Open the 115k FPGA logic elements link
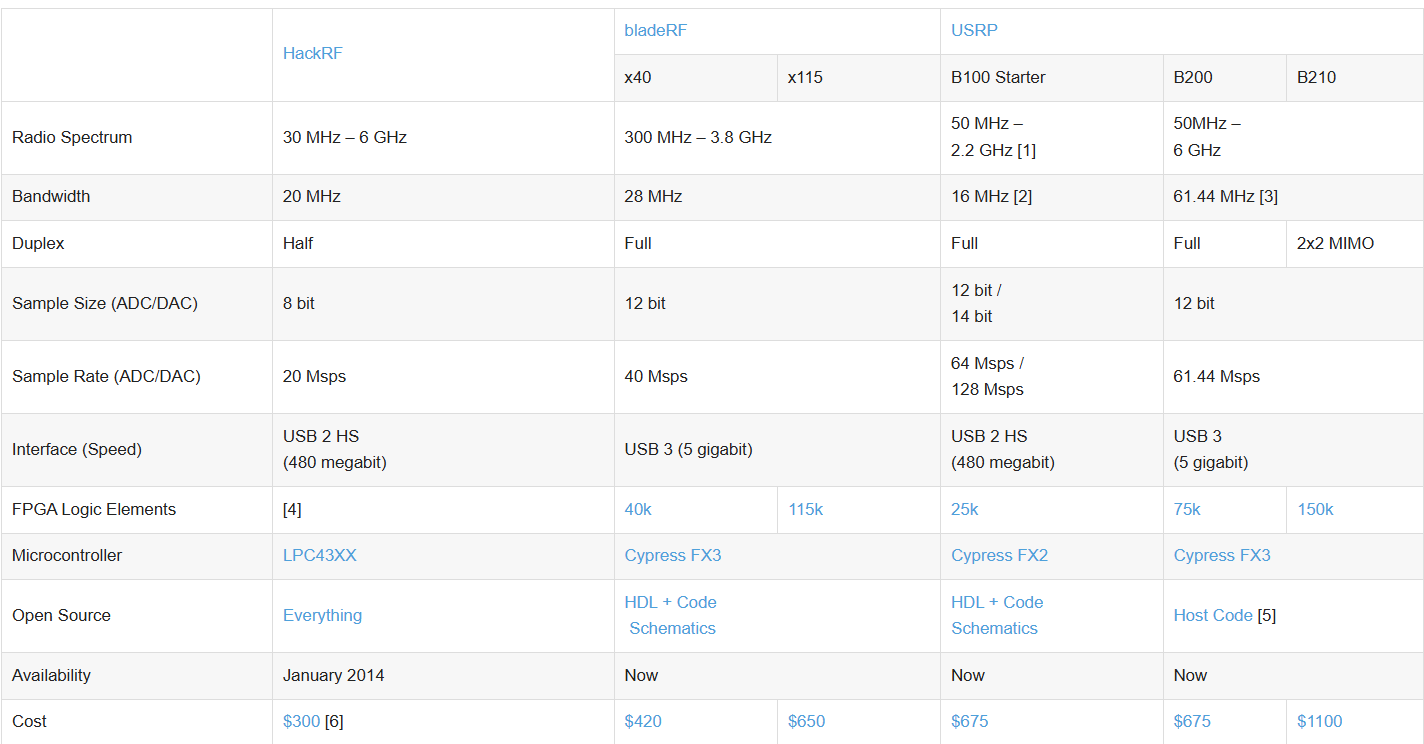1424x744 pixels. pos(805,510)
